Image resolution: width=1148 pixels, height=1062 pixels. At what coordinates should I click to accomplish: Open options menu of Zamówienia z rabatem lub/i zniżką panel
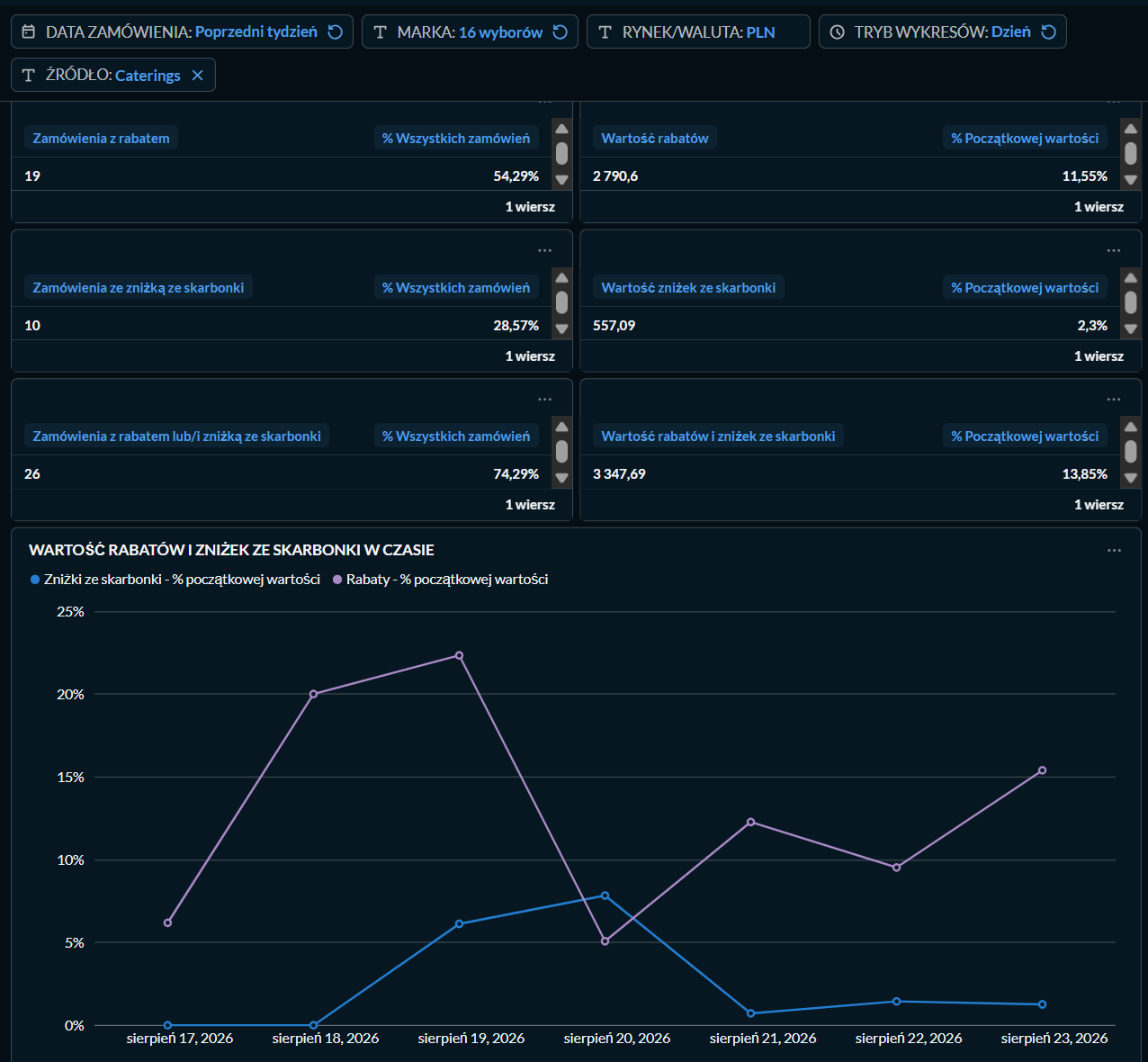(544, 399)
